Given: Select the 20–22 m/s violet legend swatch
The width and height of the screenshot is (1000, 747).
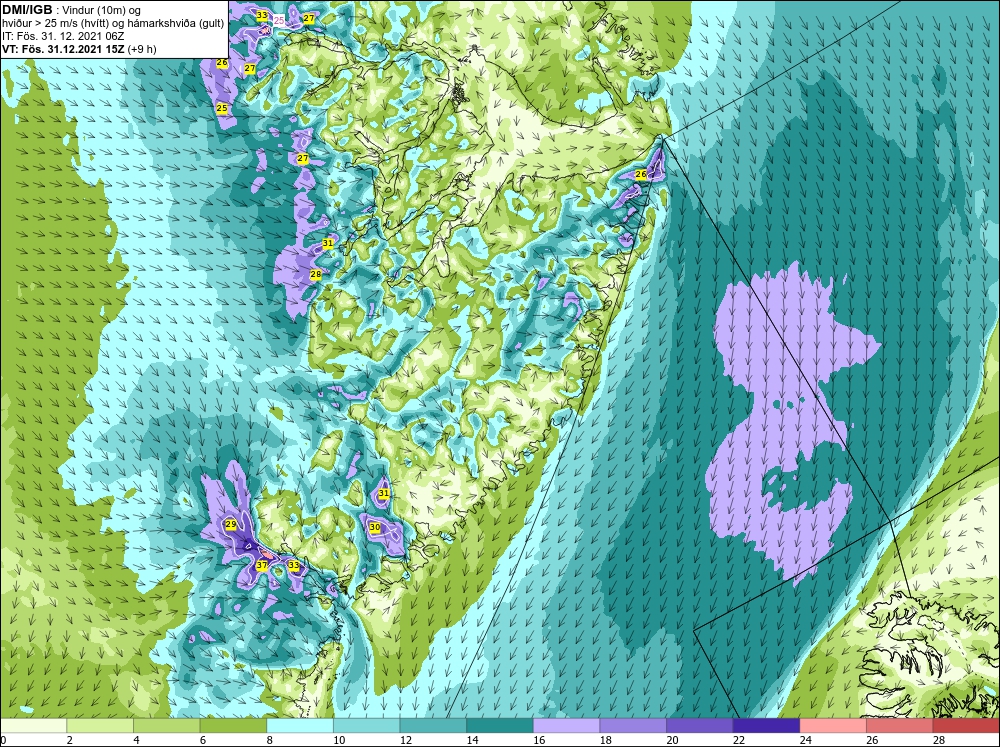Looking at the screenshot, I should 699,725.
